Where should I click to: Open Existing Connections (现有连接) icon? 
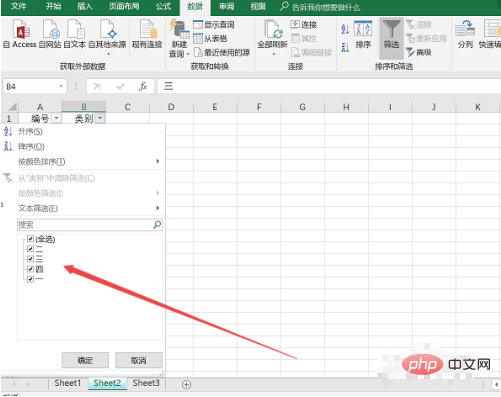[x=148, y=29]
